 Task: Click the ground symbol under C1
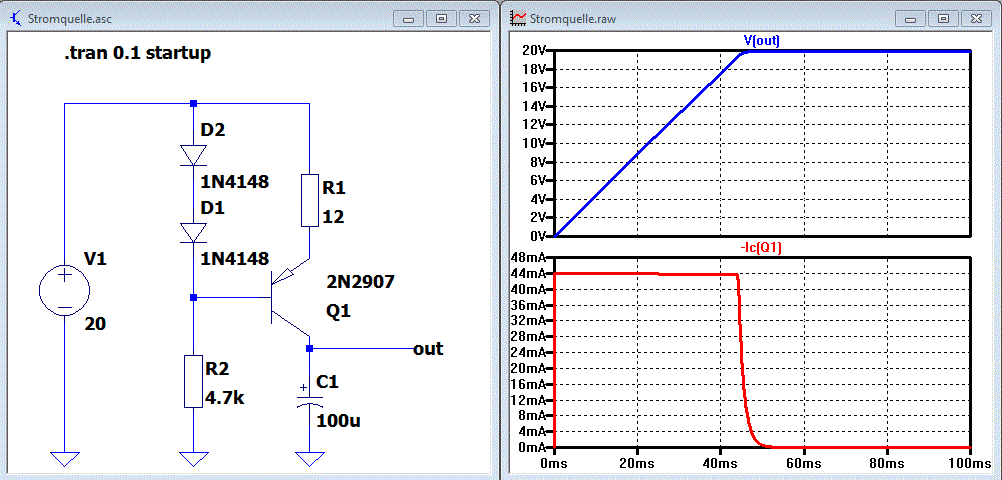tap(309, 459)
